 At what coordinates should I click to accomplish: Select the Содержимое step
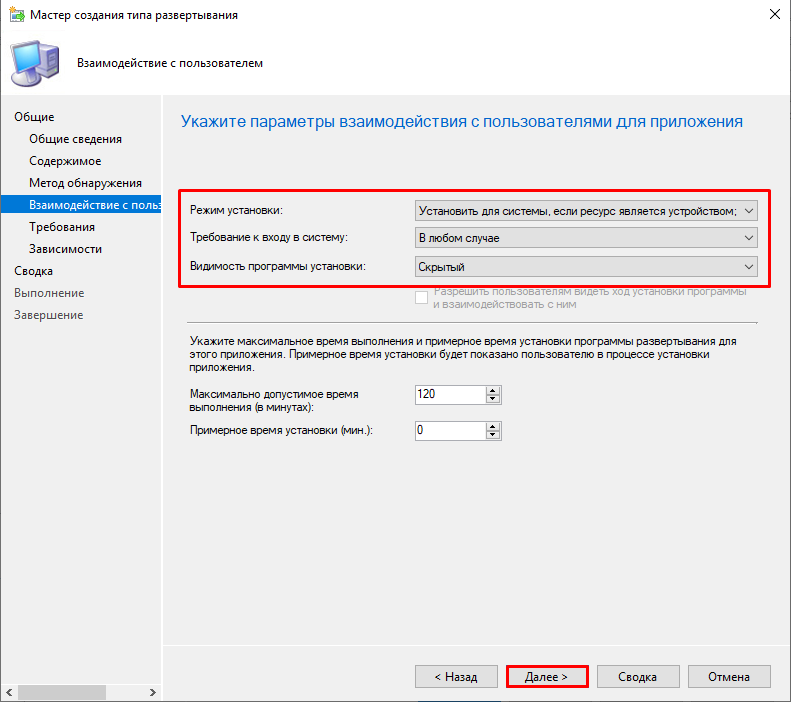click(65, 161)
